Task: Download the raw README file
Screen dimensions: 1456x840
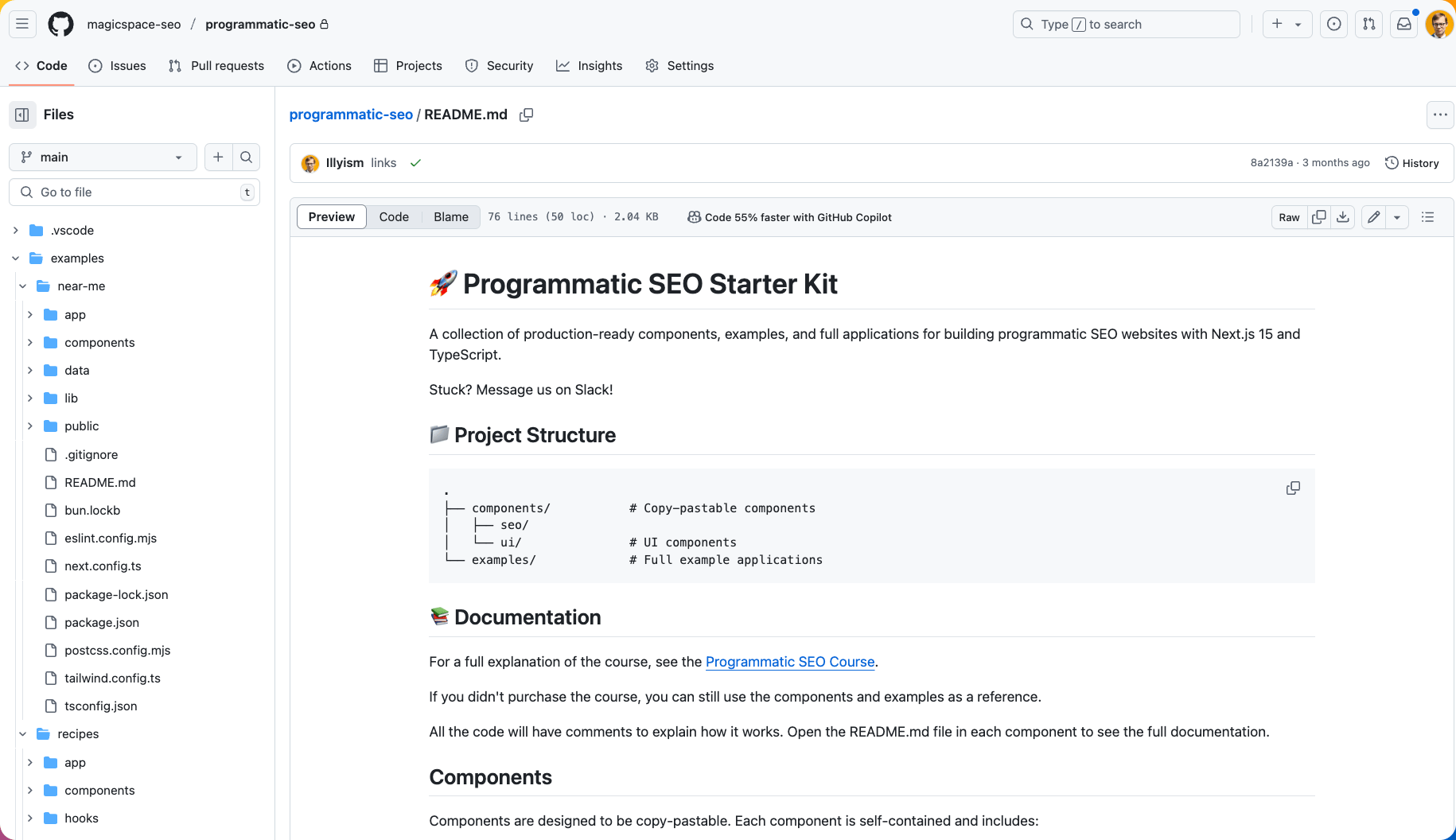Action: tap(1343, 217)
